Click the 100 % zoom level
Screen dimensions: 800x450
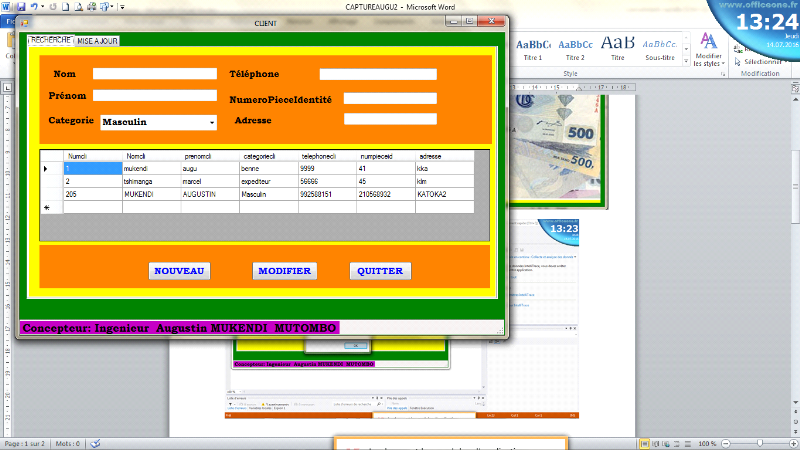[707, 444]
